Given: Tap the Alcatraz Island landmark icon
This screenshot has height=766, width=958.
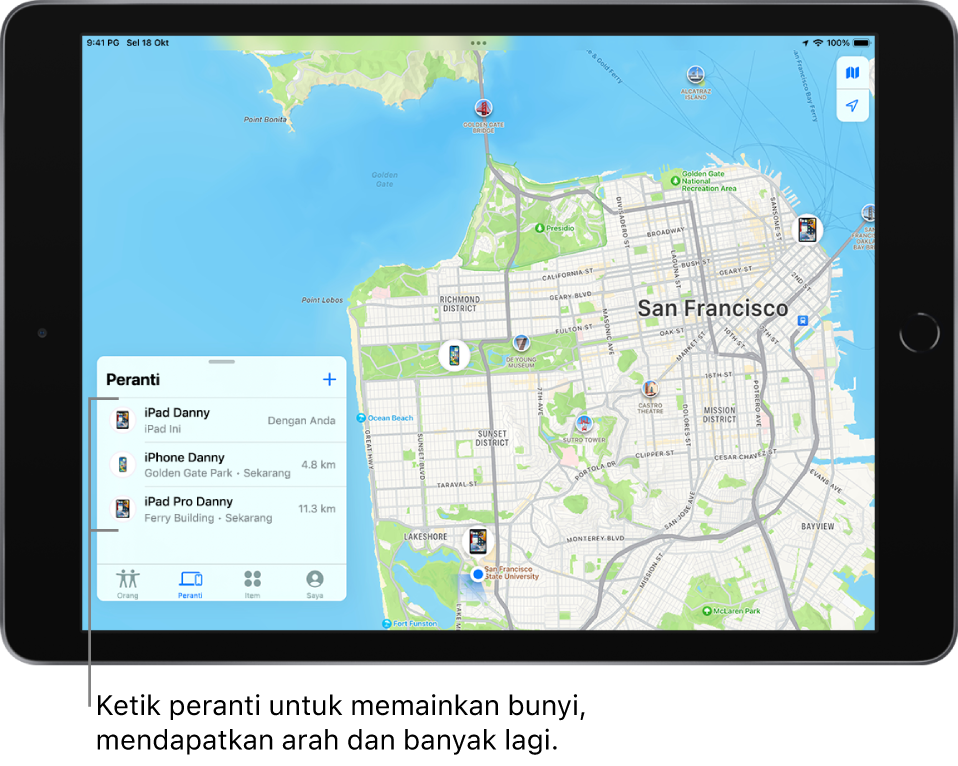Looking at the screenshot, I should click(x=695, y=75).
